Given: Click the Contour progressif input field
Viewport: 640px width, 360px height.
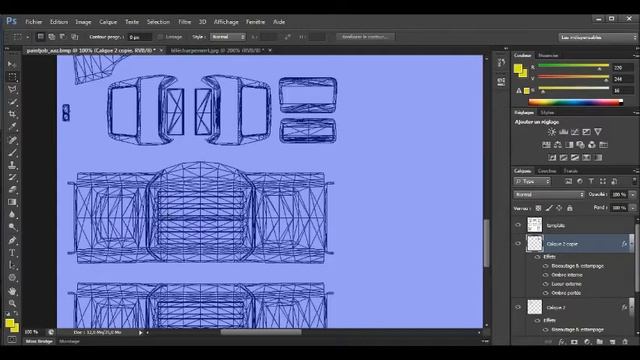Looking at the screenshot, I should pyautogui.click(x=140, y=37).
